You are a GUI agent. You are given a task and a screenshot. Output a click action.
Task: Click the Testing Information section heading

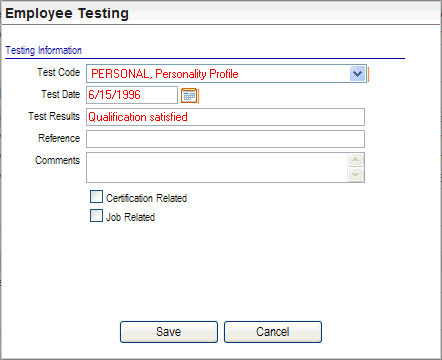[43, 50]
